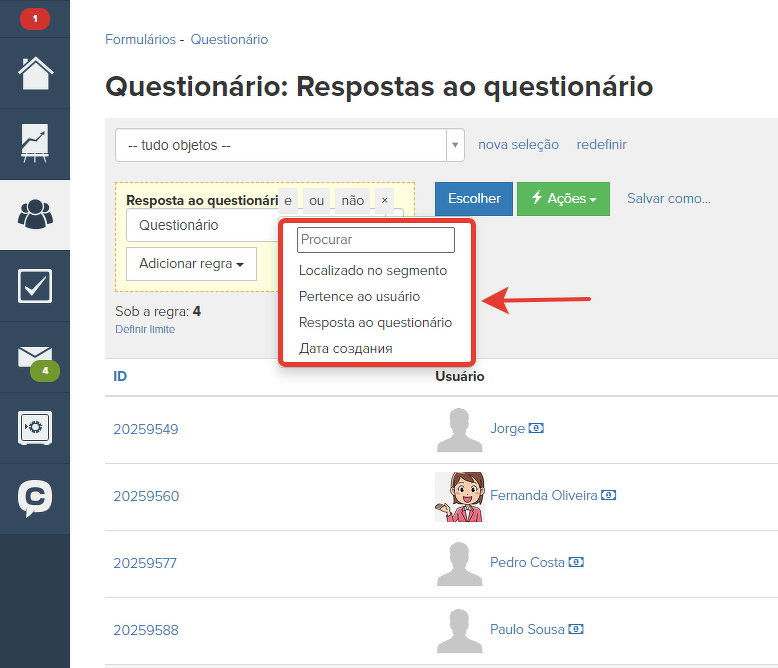
Task: Toggle the 'e' condition operator
Action: pos(288,200)
